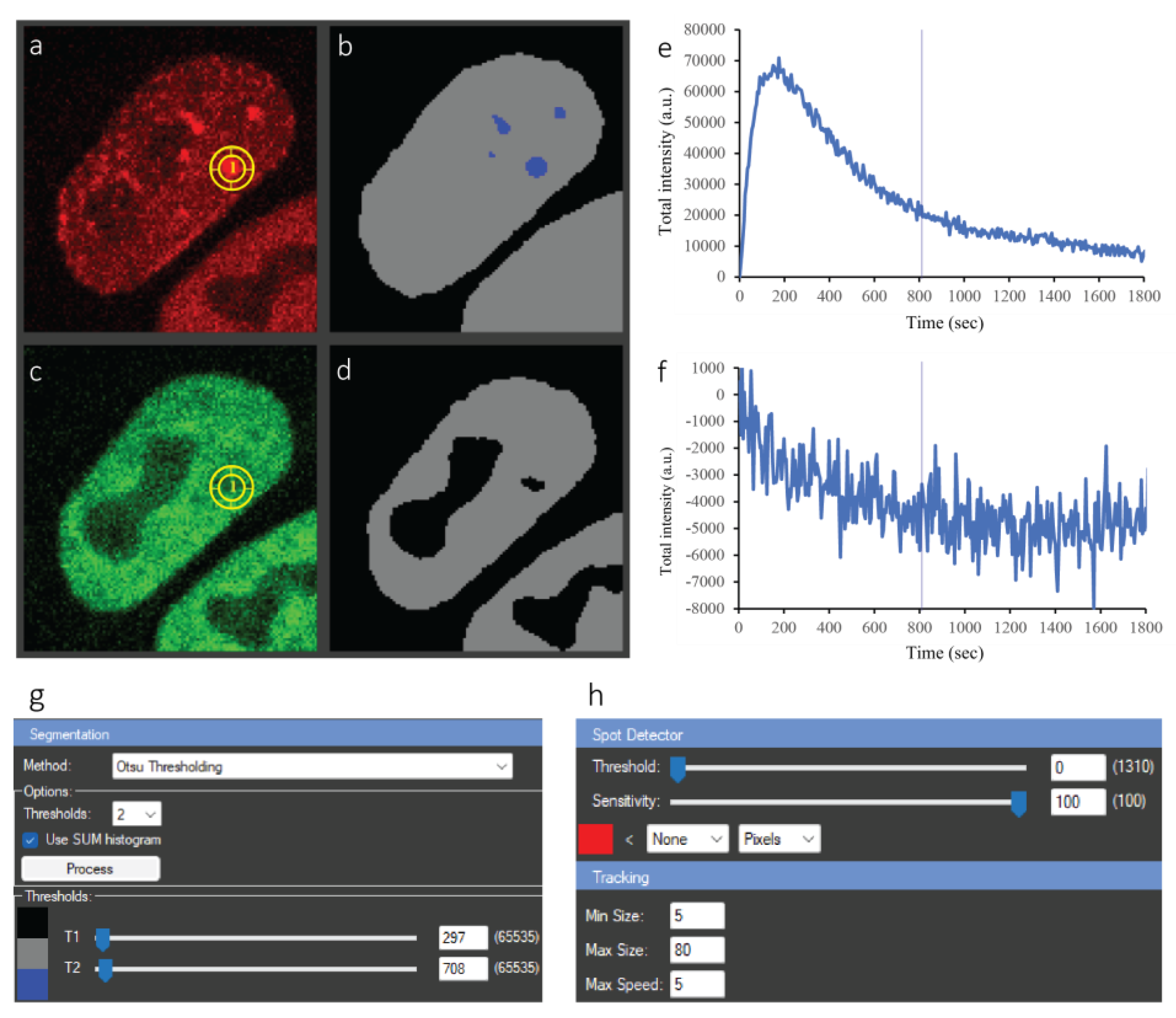This screenshot has width=1176, height=1018.
Task: Click the blue threshold class swatch
Action: click(32, 984)
